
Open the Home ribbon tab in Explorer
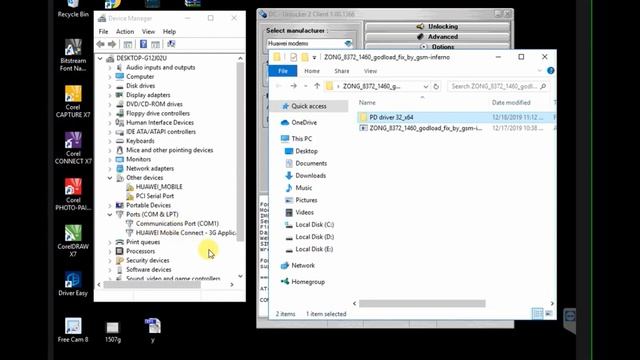(312, 71)
